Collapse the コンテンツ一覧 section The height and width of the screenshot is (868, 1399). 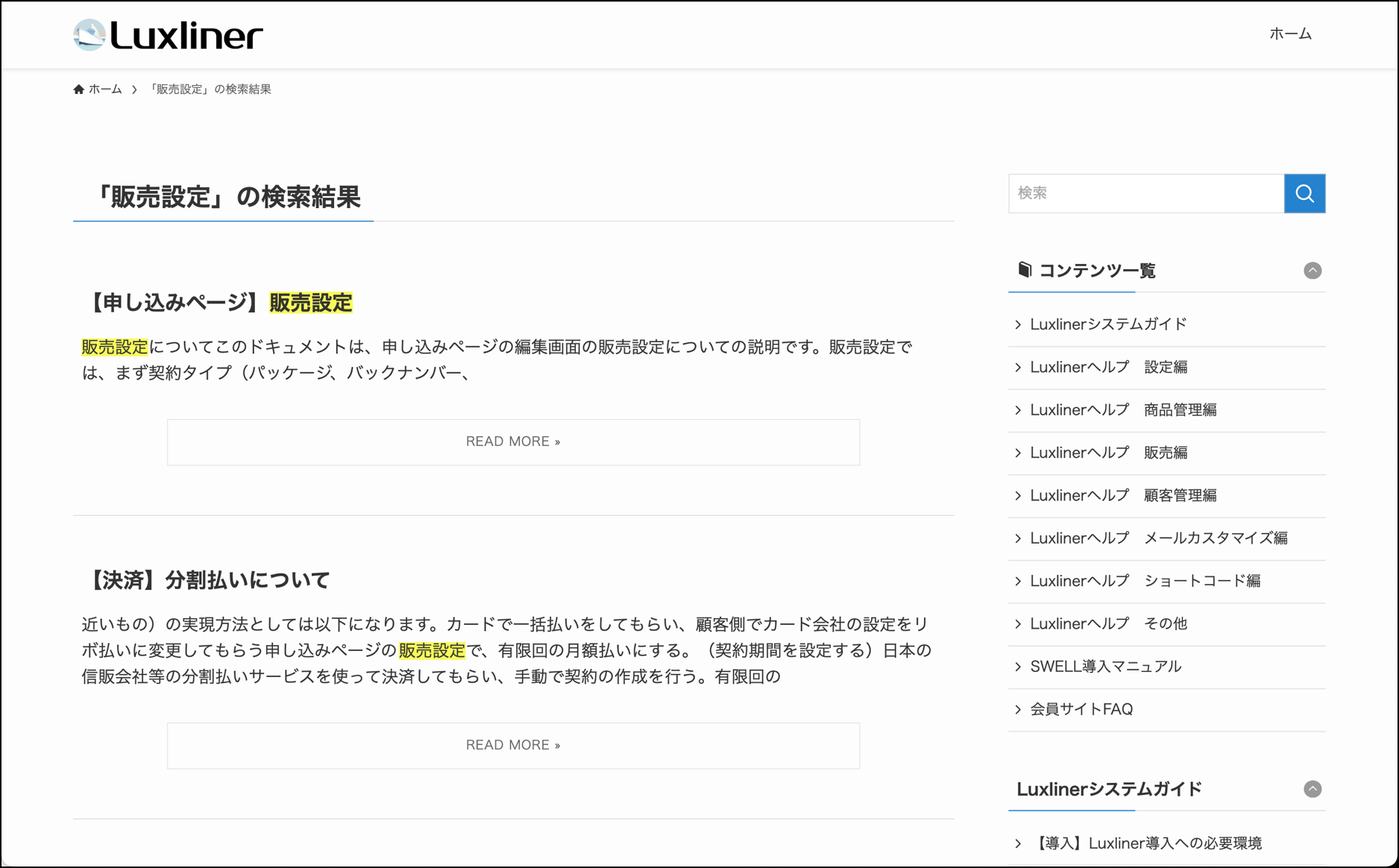[1312, 271]
